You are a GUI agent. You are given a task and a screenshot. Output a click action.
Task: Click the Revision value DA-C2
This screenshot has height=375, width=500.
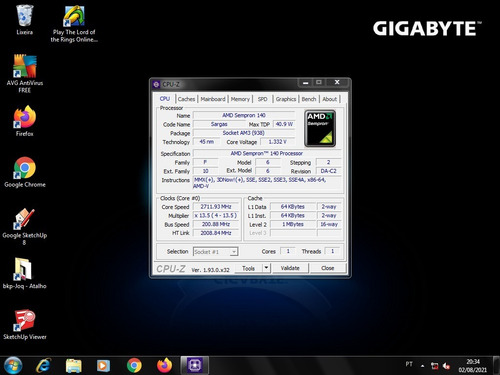(328, 171)
